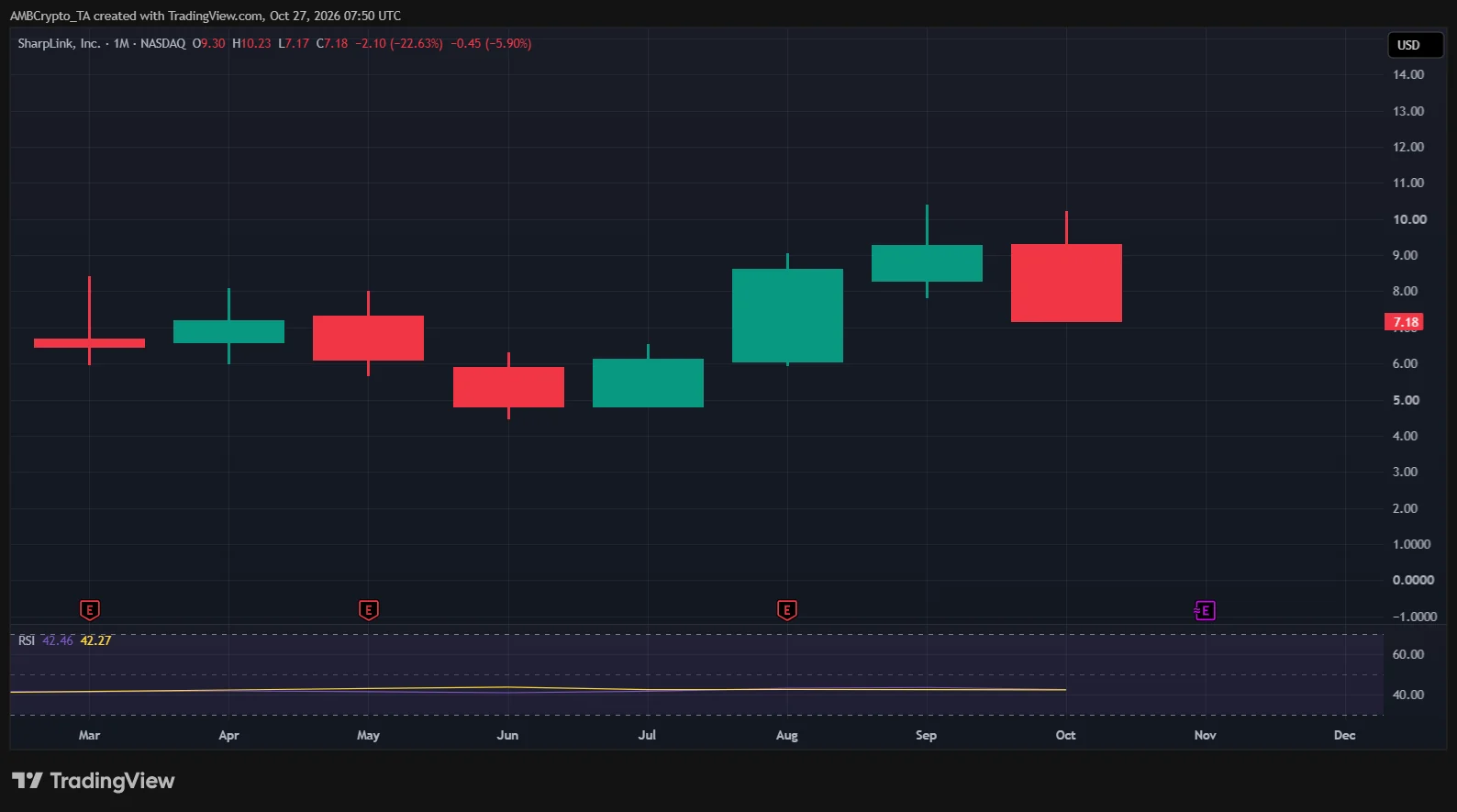Click the September green candle body
1457x812 pixels.
(927, 263)
